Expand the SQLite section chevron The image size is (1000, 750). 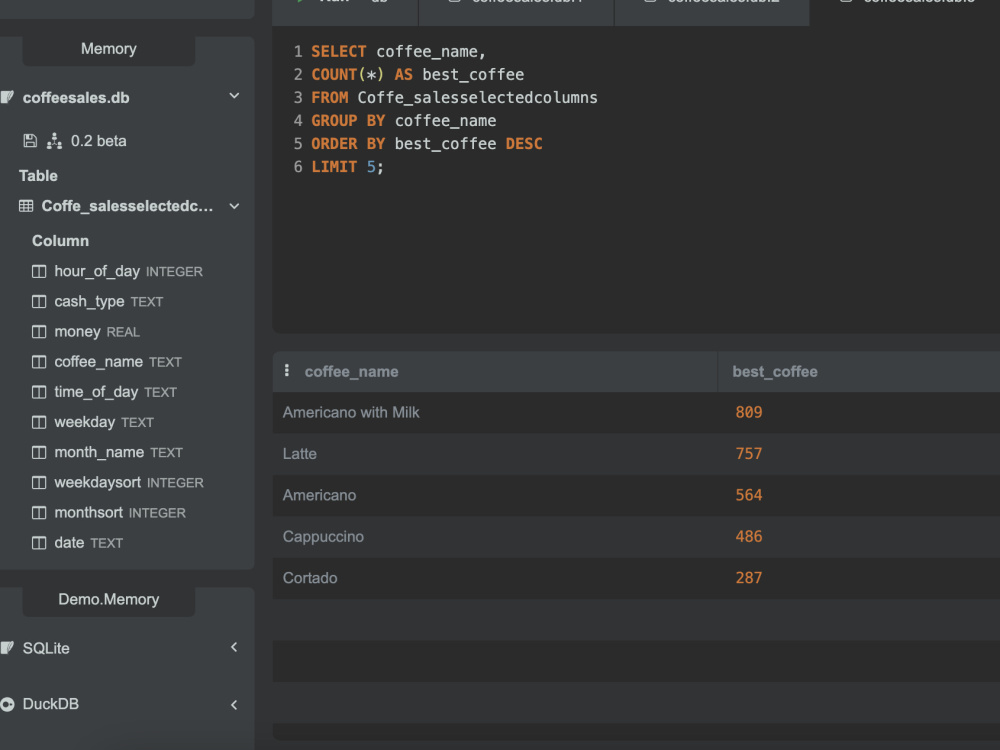(234, 647)
